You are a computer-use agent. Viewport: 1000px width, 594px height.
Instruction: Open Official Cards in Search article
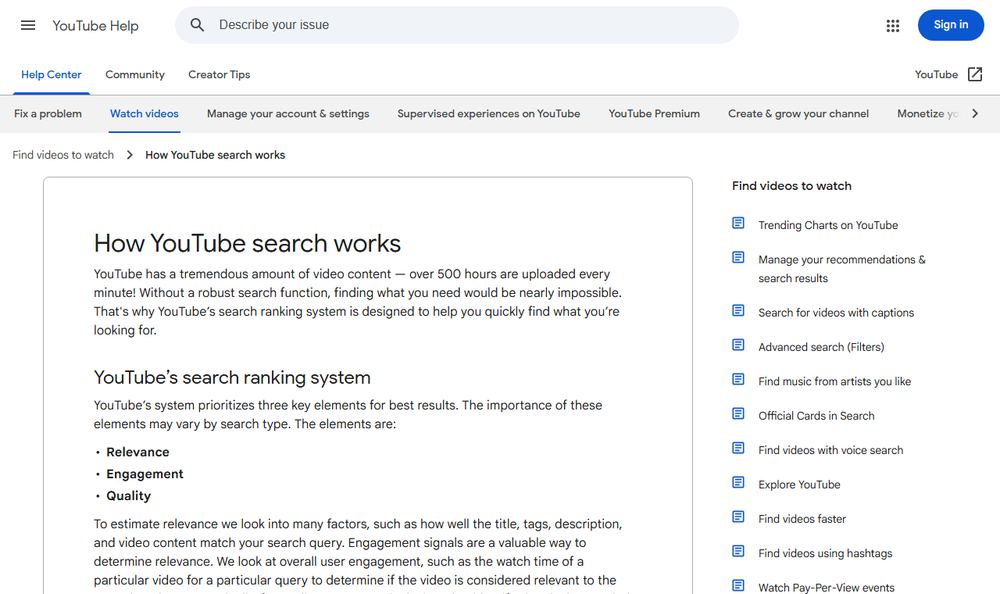pos(816,416)
